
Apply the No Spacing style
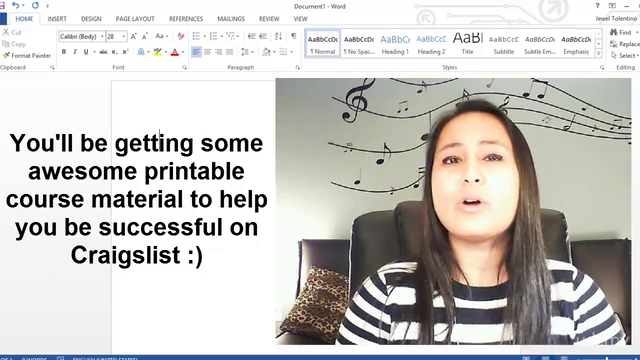pos(359,44)
